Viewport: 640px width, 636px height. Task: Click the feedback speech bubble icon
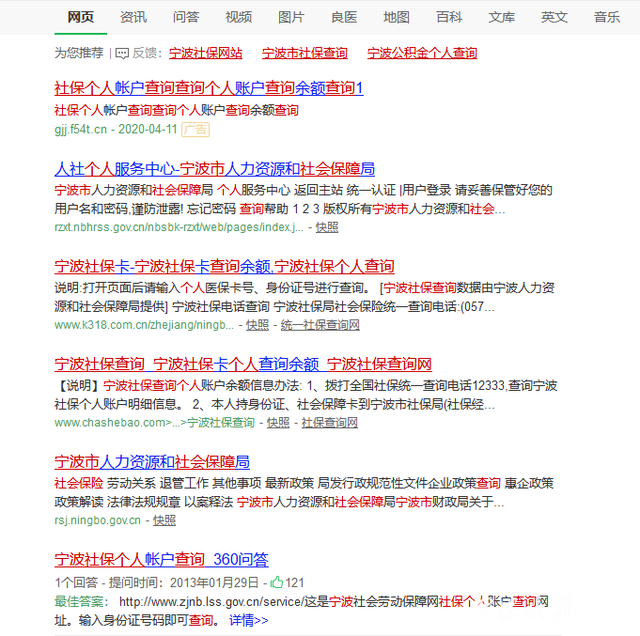(122, 53)
